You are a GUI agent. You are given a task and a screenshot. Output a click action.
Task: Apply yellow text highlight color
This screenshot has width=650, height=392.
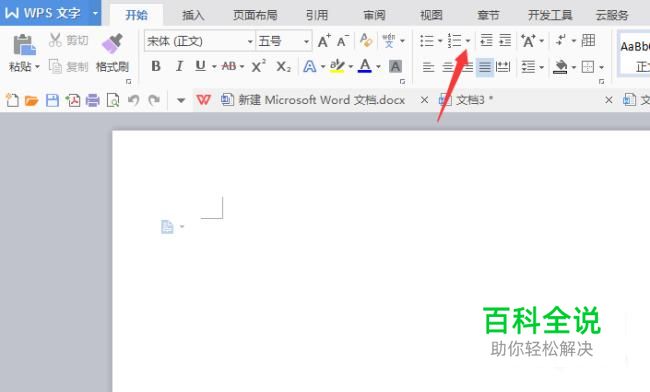[337, 66]
